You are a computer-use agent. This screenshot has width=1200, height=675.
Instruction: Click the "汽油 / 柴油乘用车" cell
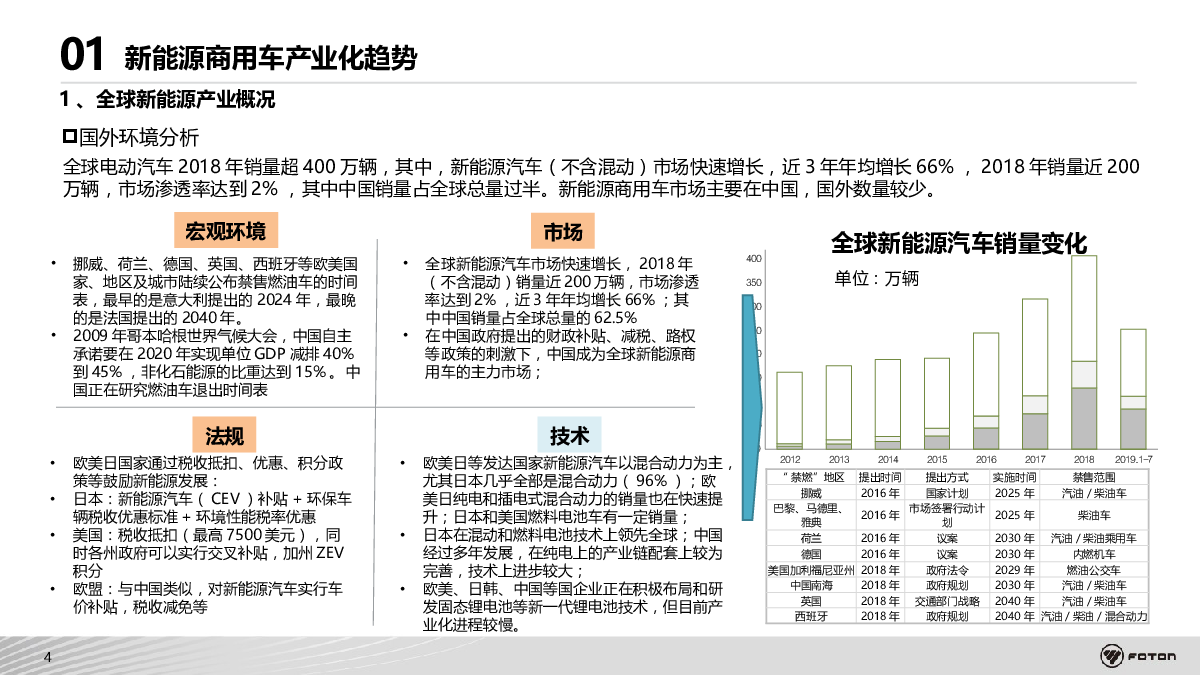(x=1093, y=538)
